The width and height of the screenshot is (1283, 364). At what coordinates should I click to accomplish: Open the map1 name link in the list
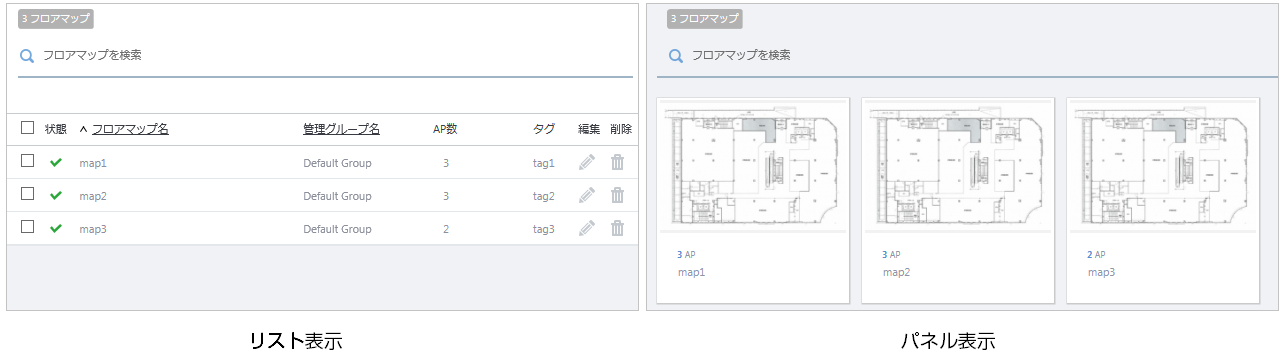pyautogui.click(x=93, y=163)
